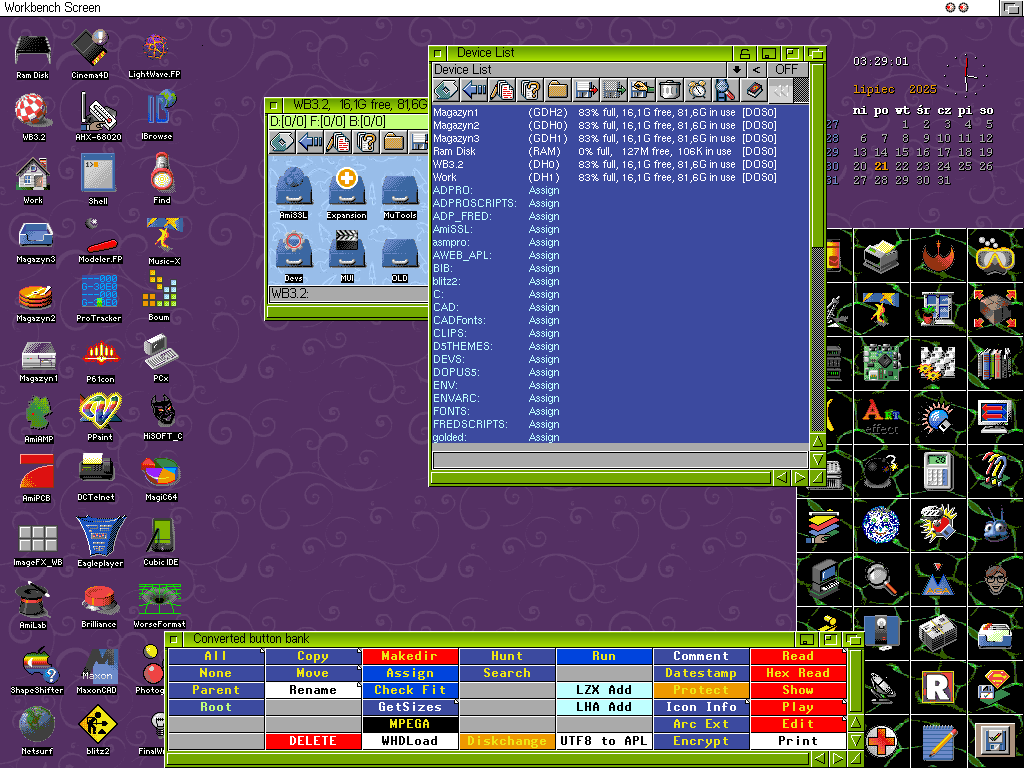Click the printer icon in the dock panel

point(881,255)
